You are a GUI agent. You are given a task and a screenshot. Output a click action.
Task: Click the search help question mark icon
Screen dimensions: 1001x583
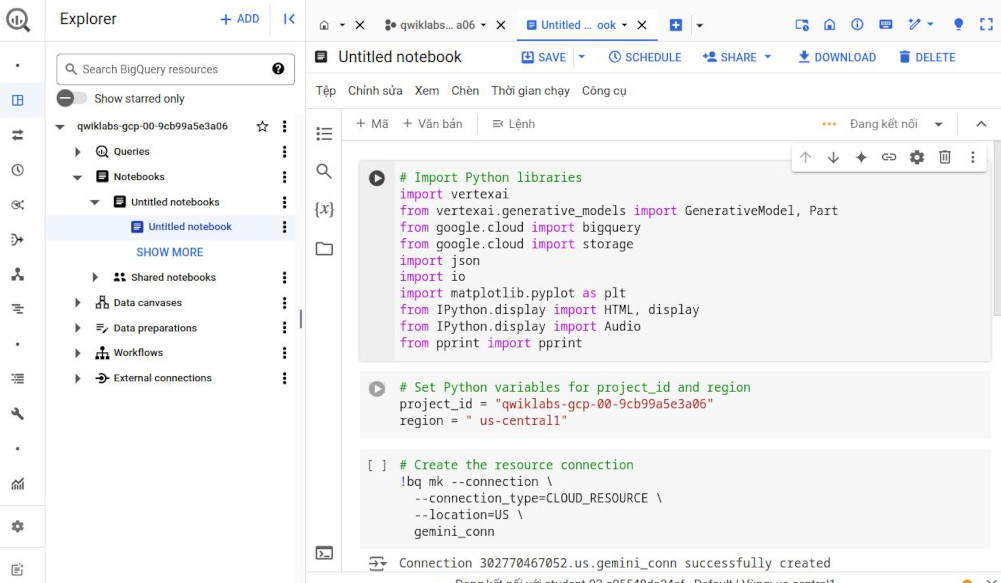click(278, 69)
